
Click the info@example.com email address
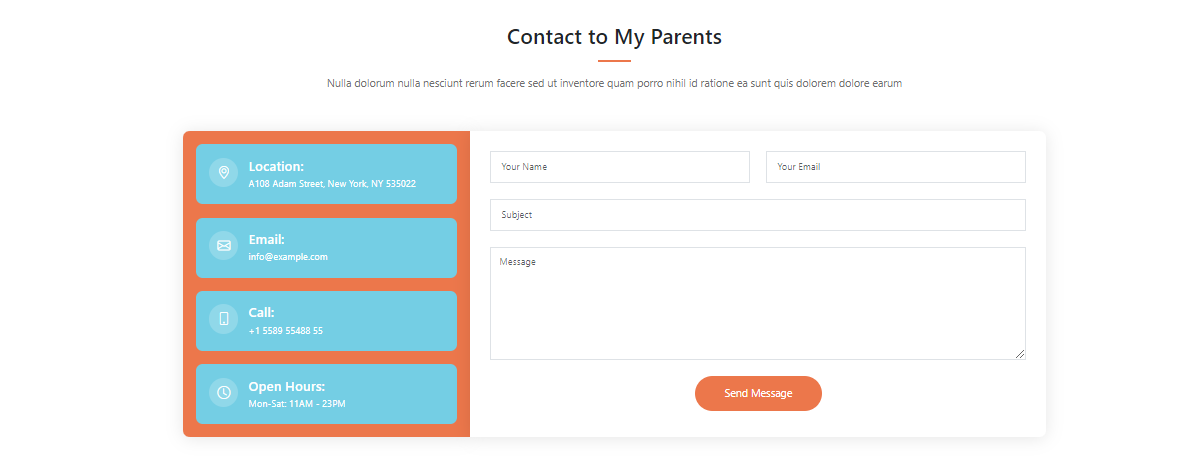coord(288,257)
